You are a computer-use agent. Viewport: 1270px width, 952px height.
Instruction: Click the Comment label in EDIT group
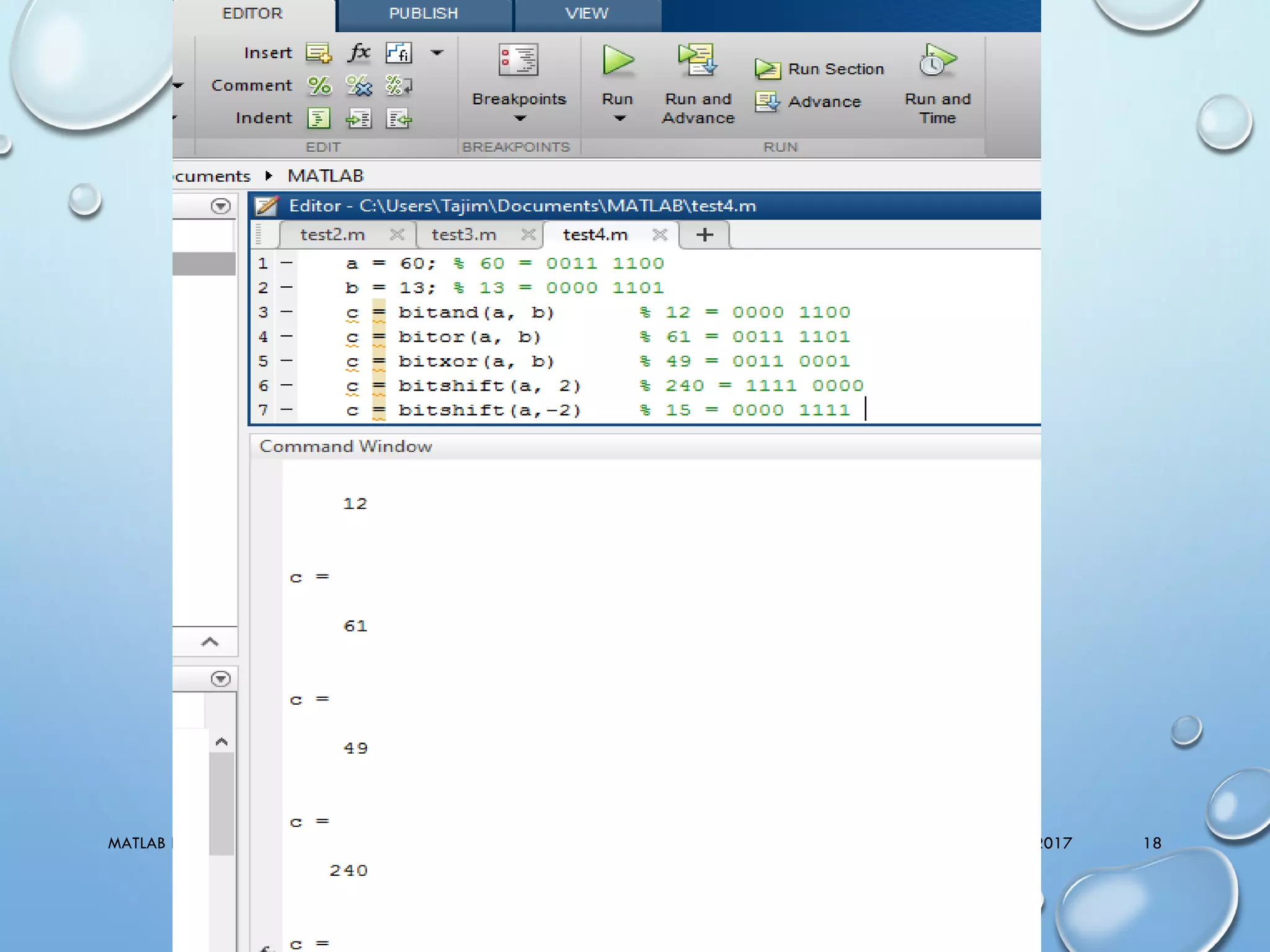(252, 86)
